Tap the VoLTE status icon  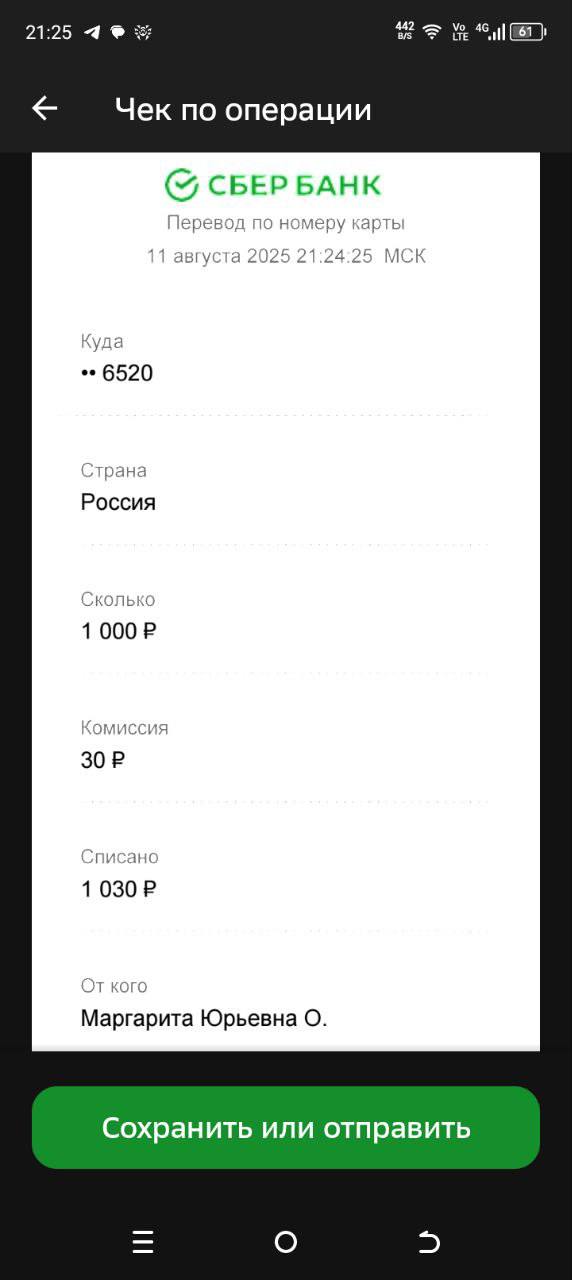pyautogui.click(x=460, y=31)
